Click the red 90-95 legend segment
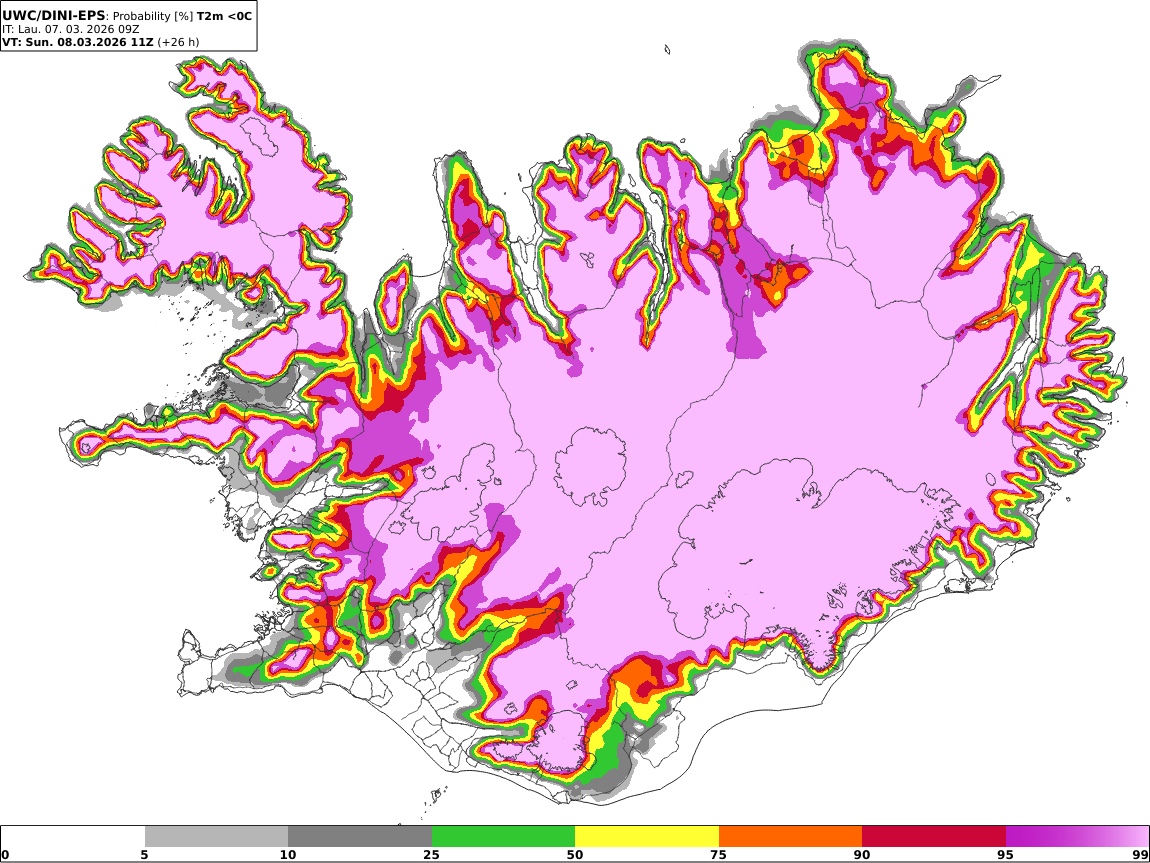Screen dimensions: 1150x863 tap(934, 836)
